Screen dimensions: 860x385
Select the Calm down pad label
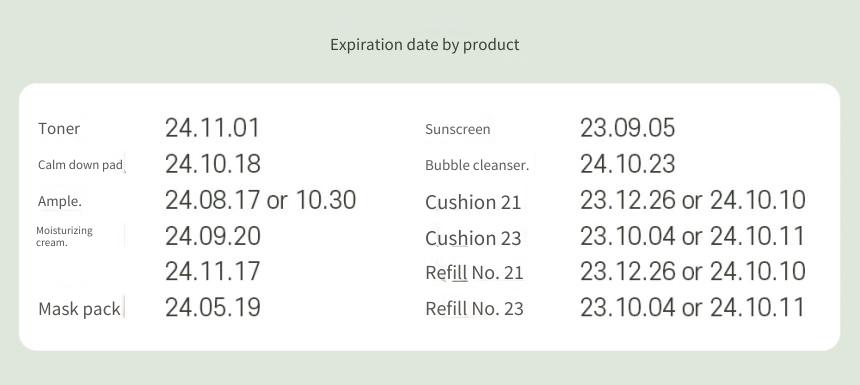click(80, 165)
